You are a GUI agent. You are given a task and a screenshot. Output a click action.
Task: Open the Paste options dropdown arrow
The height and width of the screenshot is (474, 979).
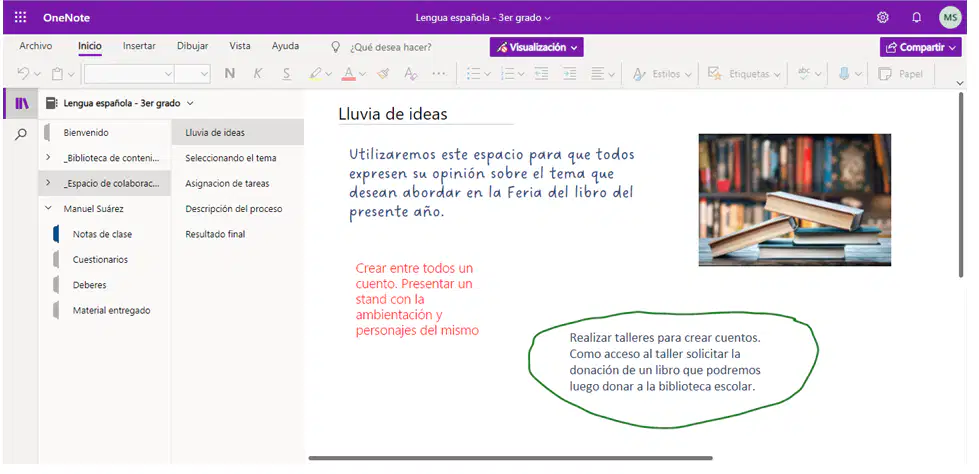pos(71,74)
